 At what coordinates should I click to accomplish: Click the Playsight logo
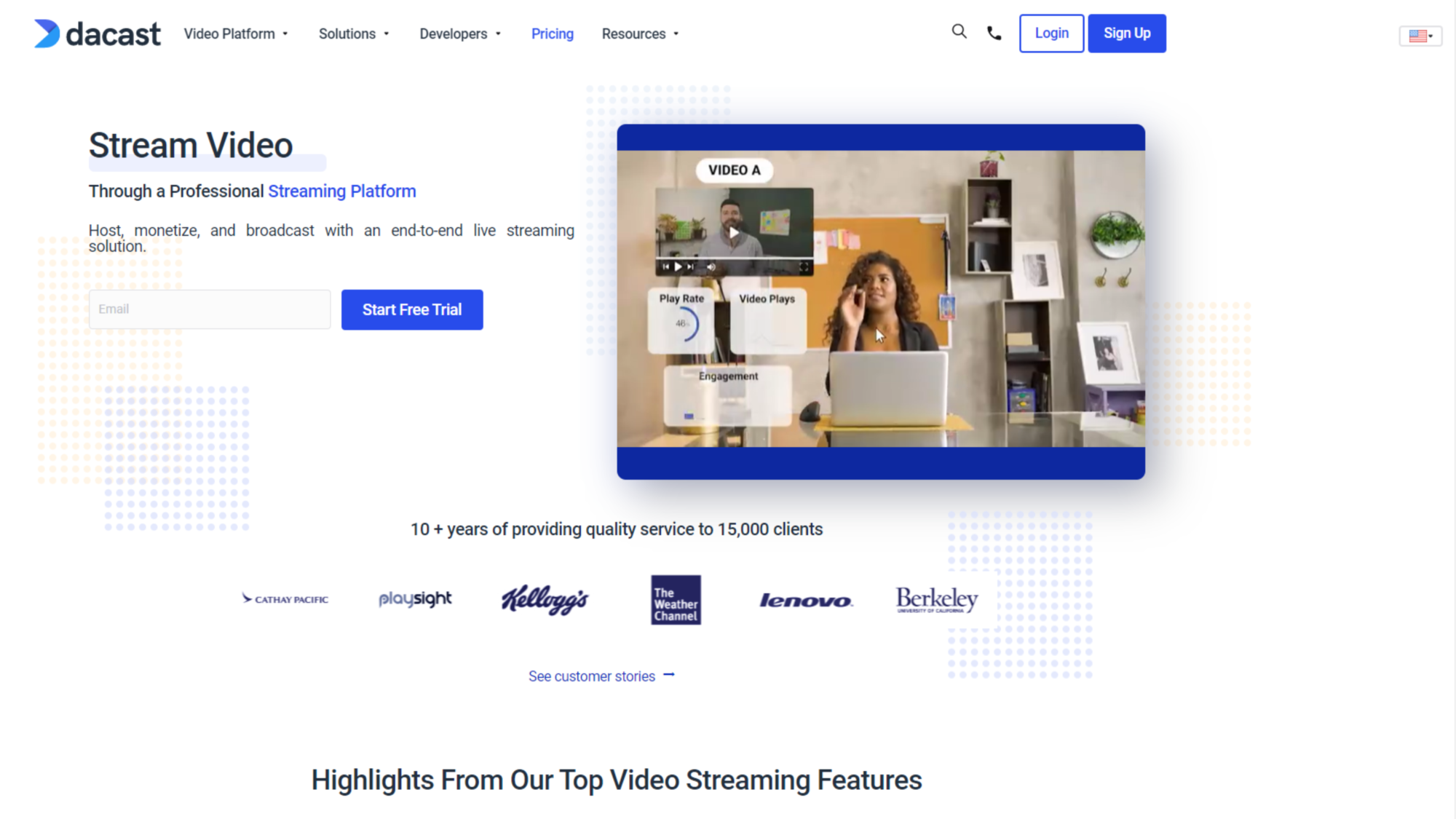point(415,598)
